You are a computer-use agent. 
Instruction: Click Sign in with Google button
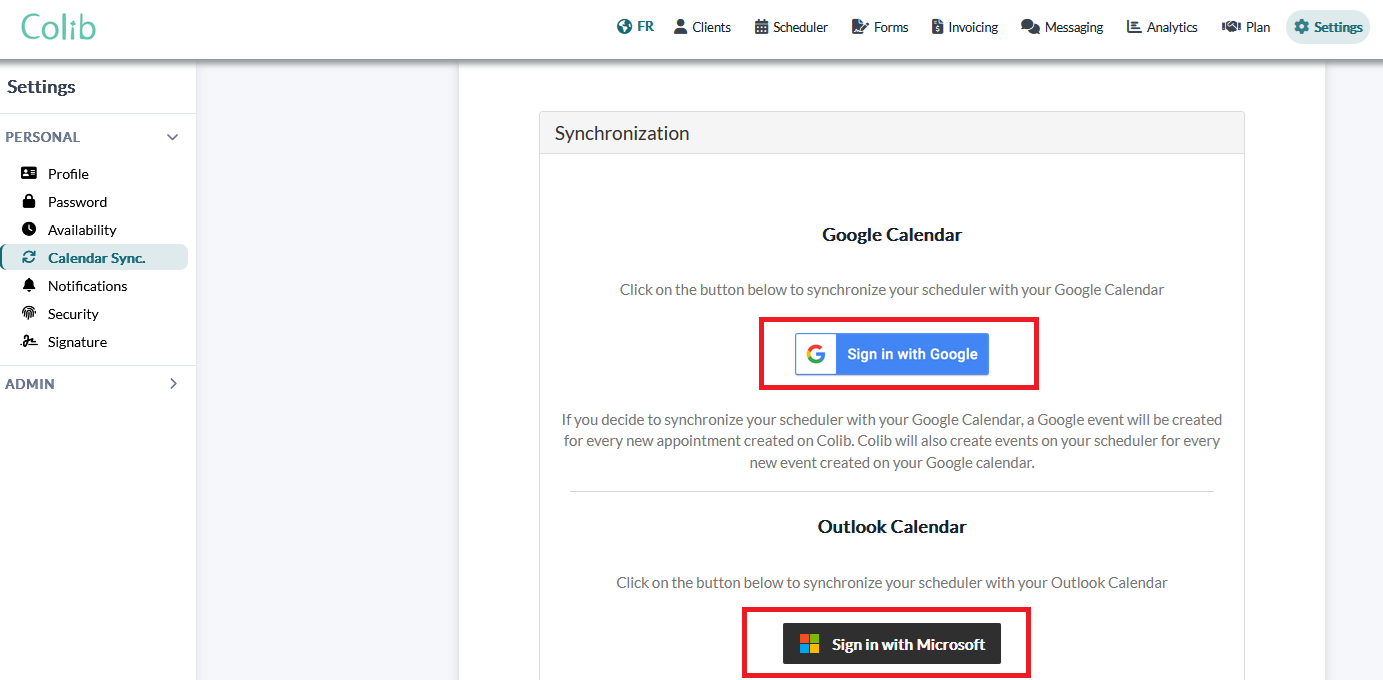tap(892, 354)
